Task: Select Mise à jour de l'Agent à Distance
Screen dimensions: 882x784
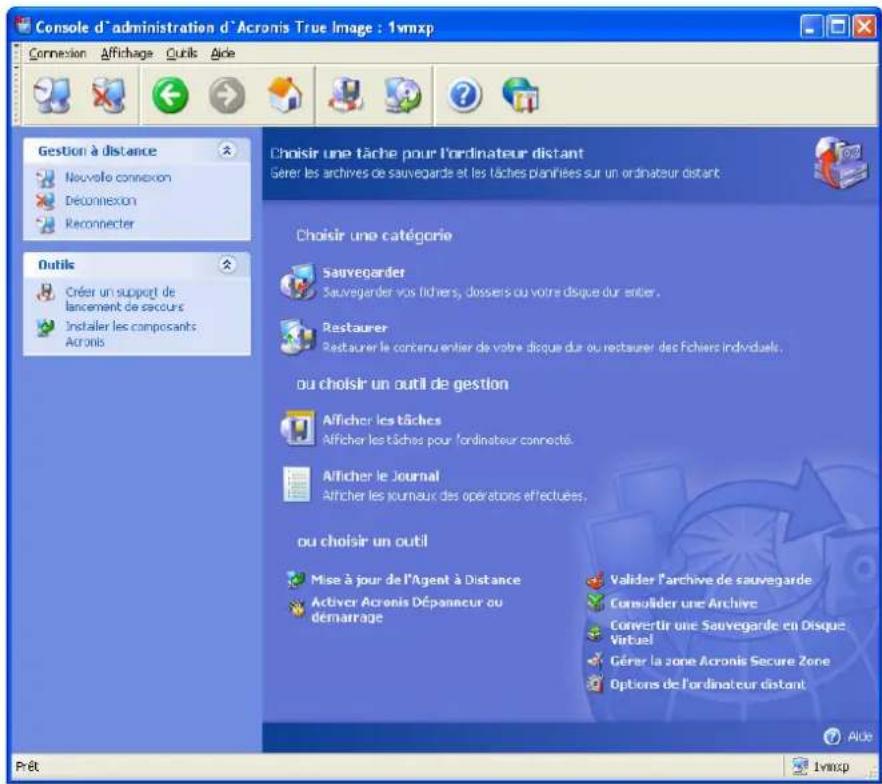Action: [416, 580]
